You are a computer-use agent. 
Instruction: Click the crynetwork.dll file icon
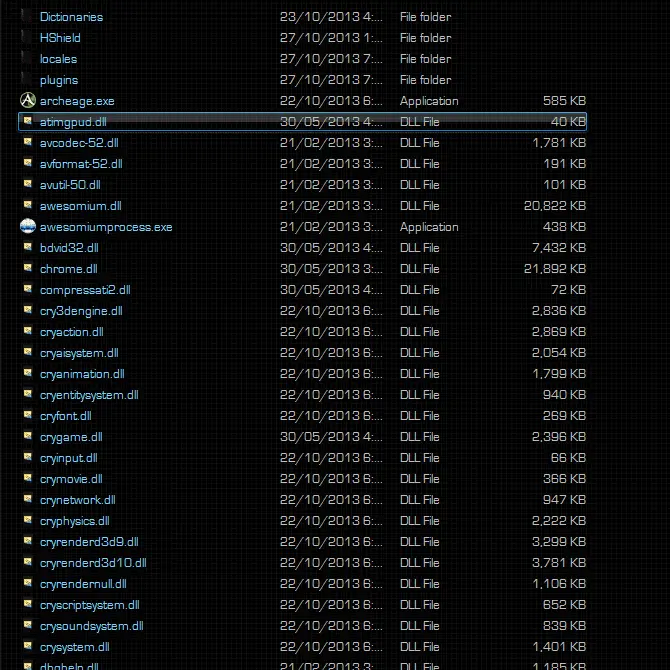(x=28, y=499)
